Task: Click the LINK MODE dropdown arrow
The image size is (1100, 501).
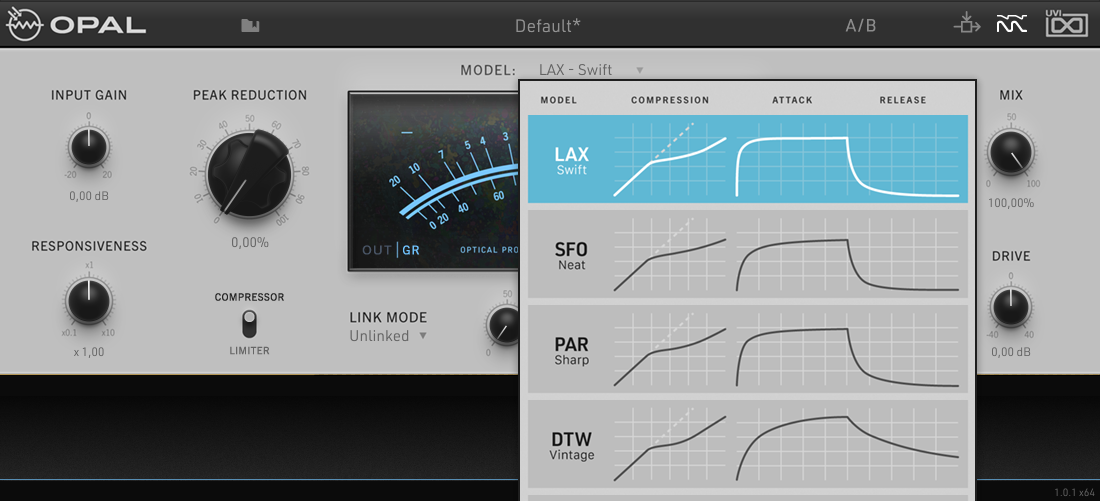Action: [x=423, y=336]
